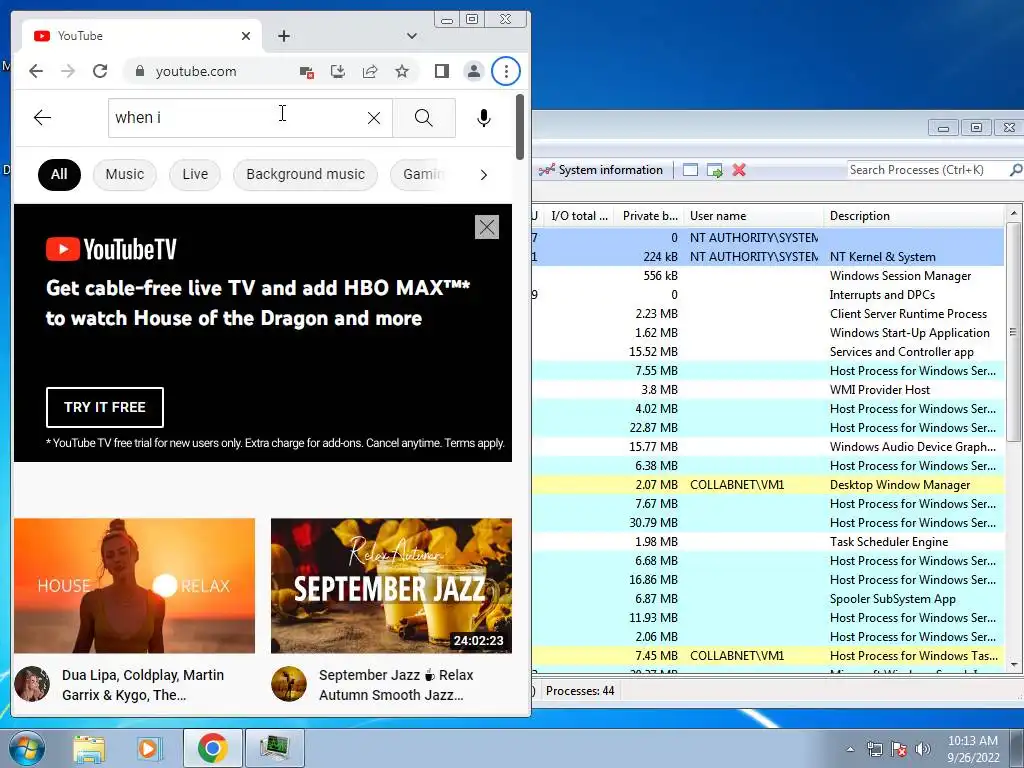
Task: Select the NT Kernel & System row
Action: click(x=768, y=257)
